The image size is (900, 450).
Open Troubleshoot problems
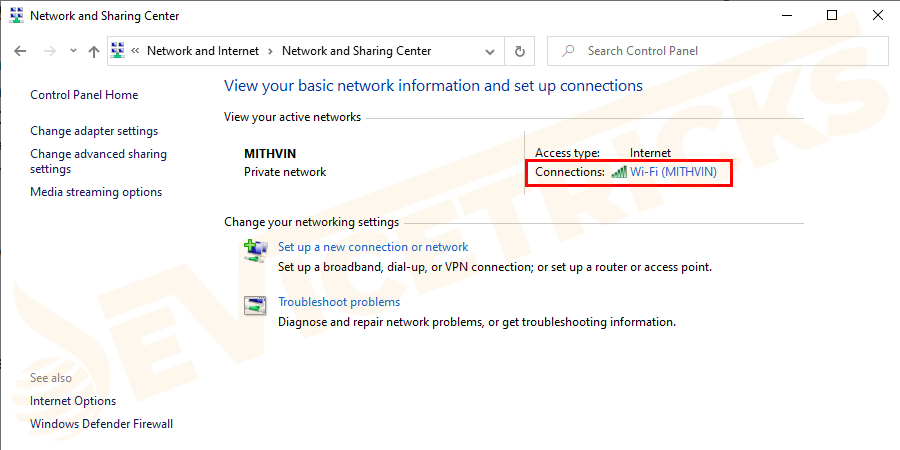(339, 301)
